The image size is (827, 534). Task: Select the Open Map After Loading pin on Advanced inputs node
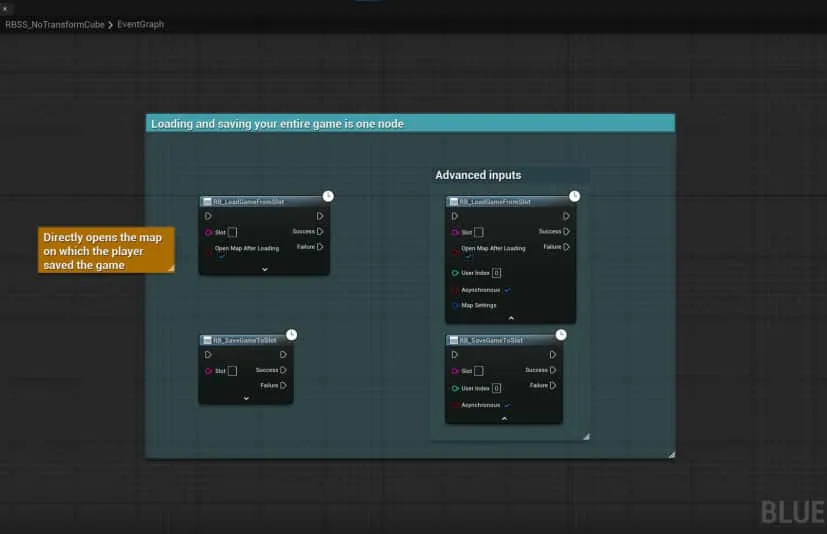pos(455,252)
